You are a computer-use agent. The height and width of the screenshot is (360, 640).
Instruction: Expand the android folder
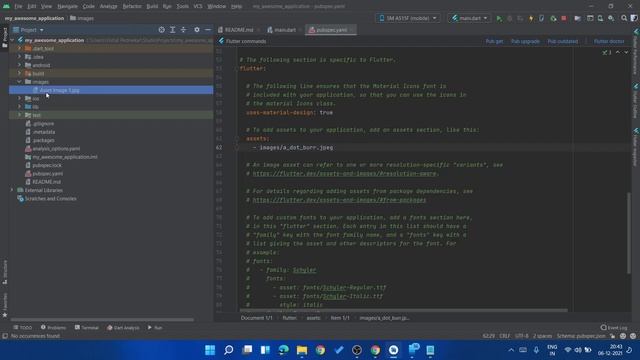coord(19,65)
